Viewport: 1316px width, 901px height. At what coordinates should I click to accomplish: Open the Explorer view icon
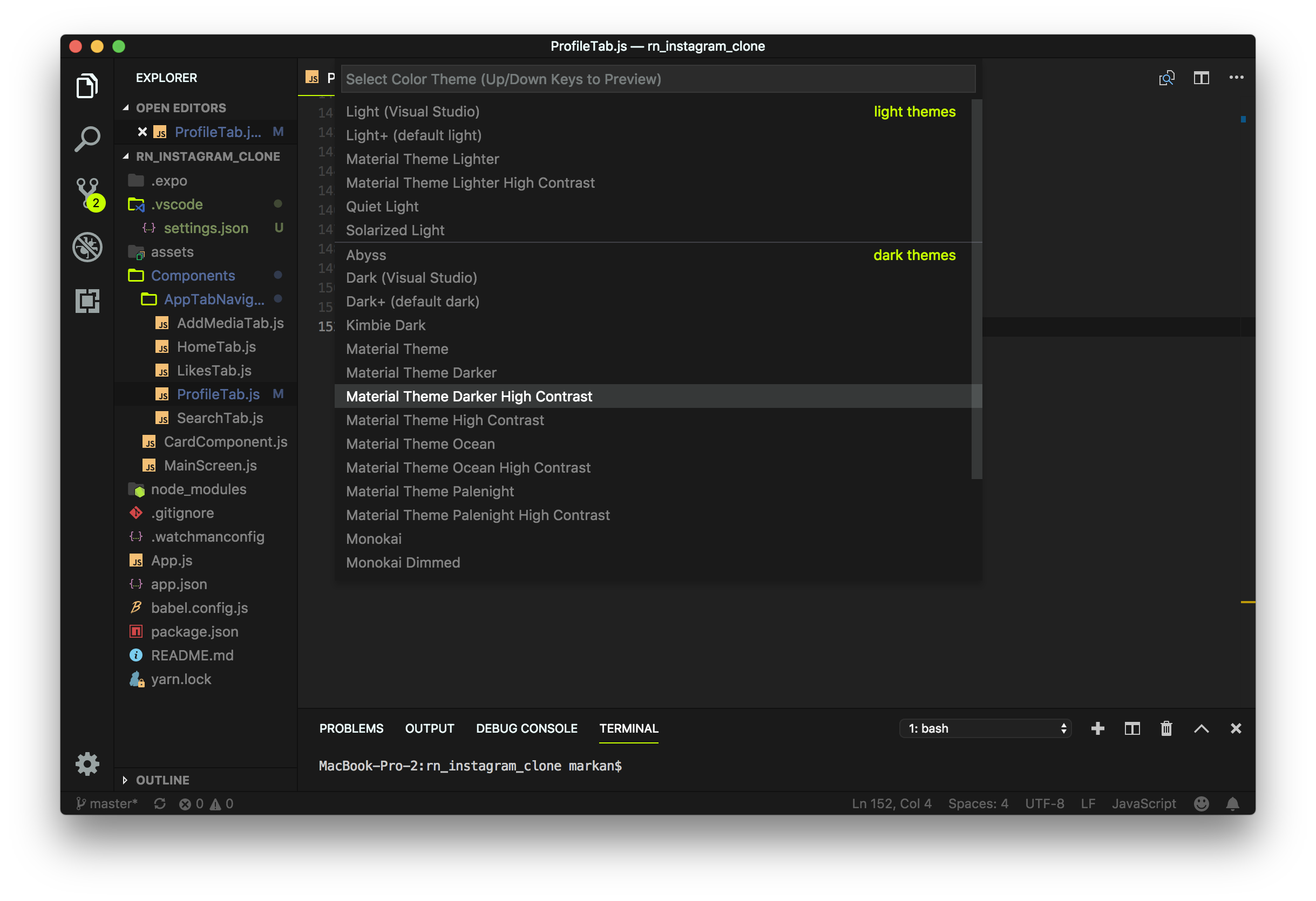87,86
